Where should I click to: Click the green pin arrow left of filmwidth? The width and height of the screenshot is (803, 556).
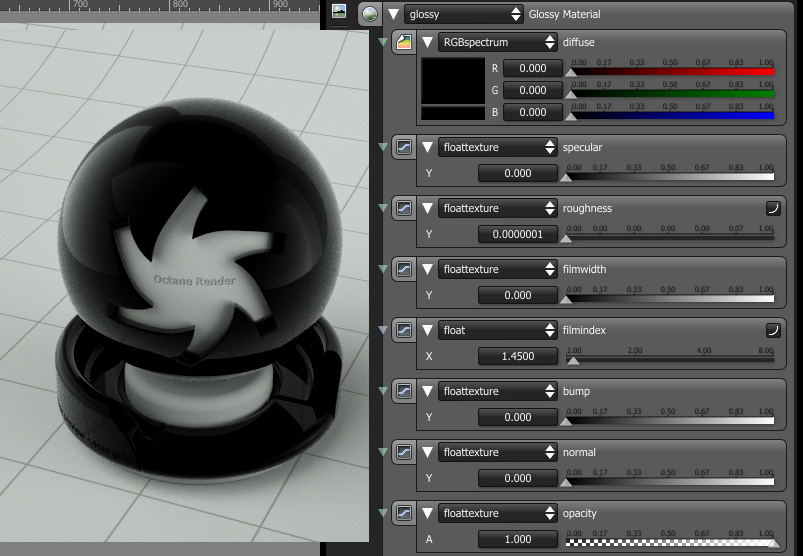[383, 269]
